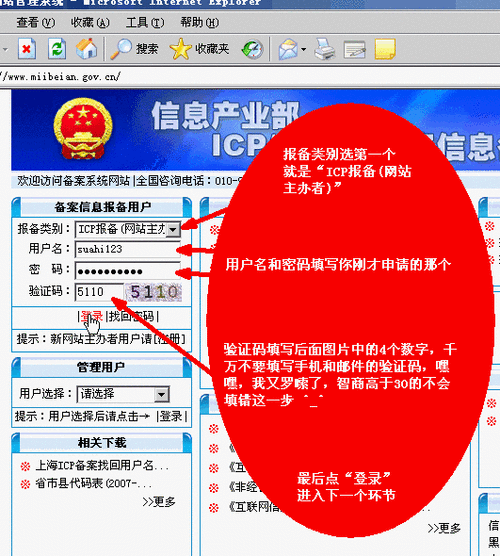Click the Mail envelope icon
This screenshot has width=500, height=556.
(288, 49)
